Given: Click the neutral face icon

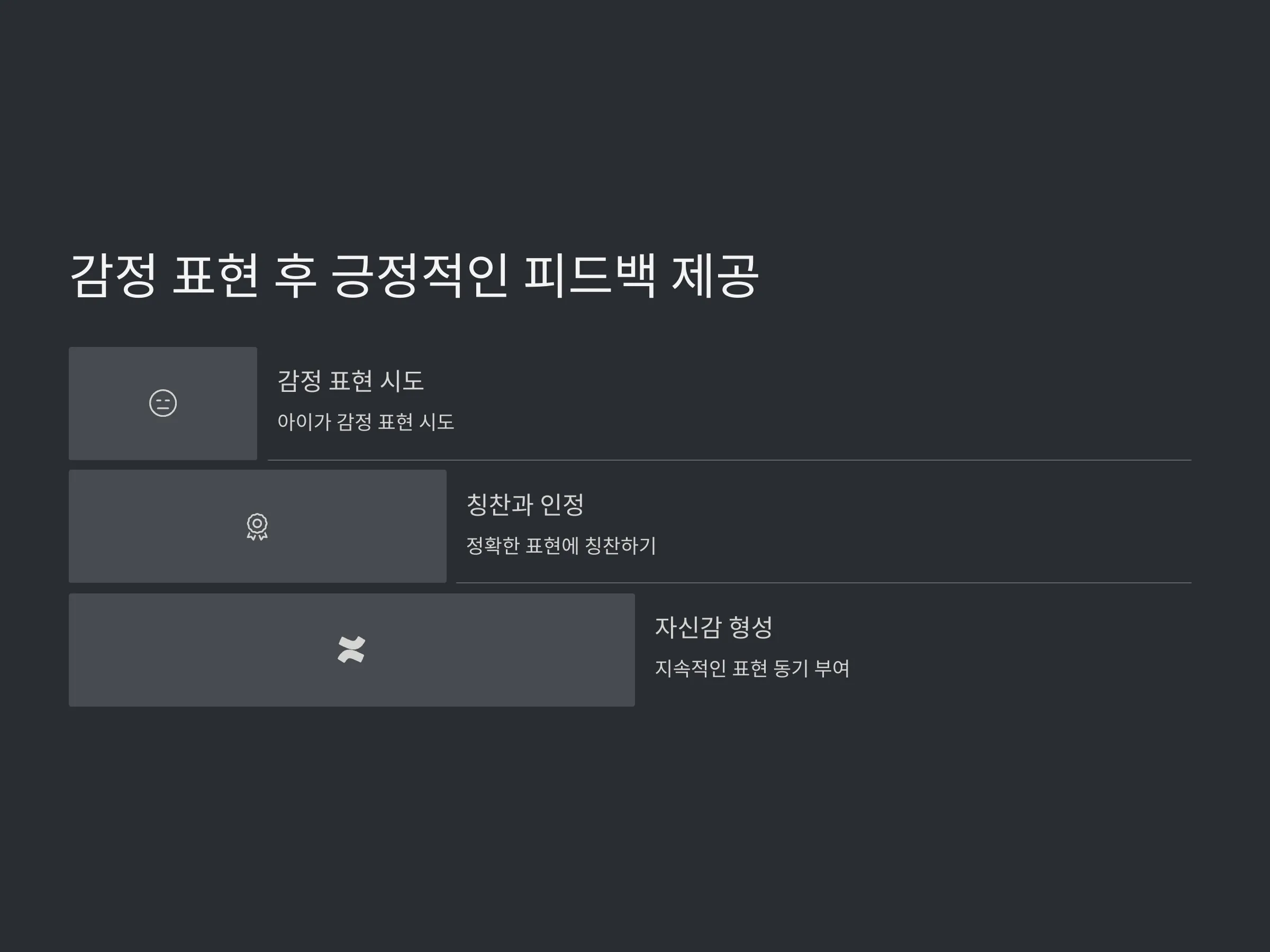Looking at the screenshot, I should 163,403.
